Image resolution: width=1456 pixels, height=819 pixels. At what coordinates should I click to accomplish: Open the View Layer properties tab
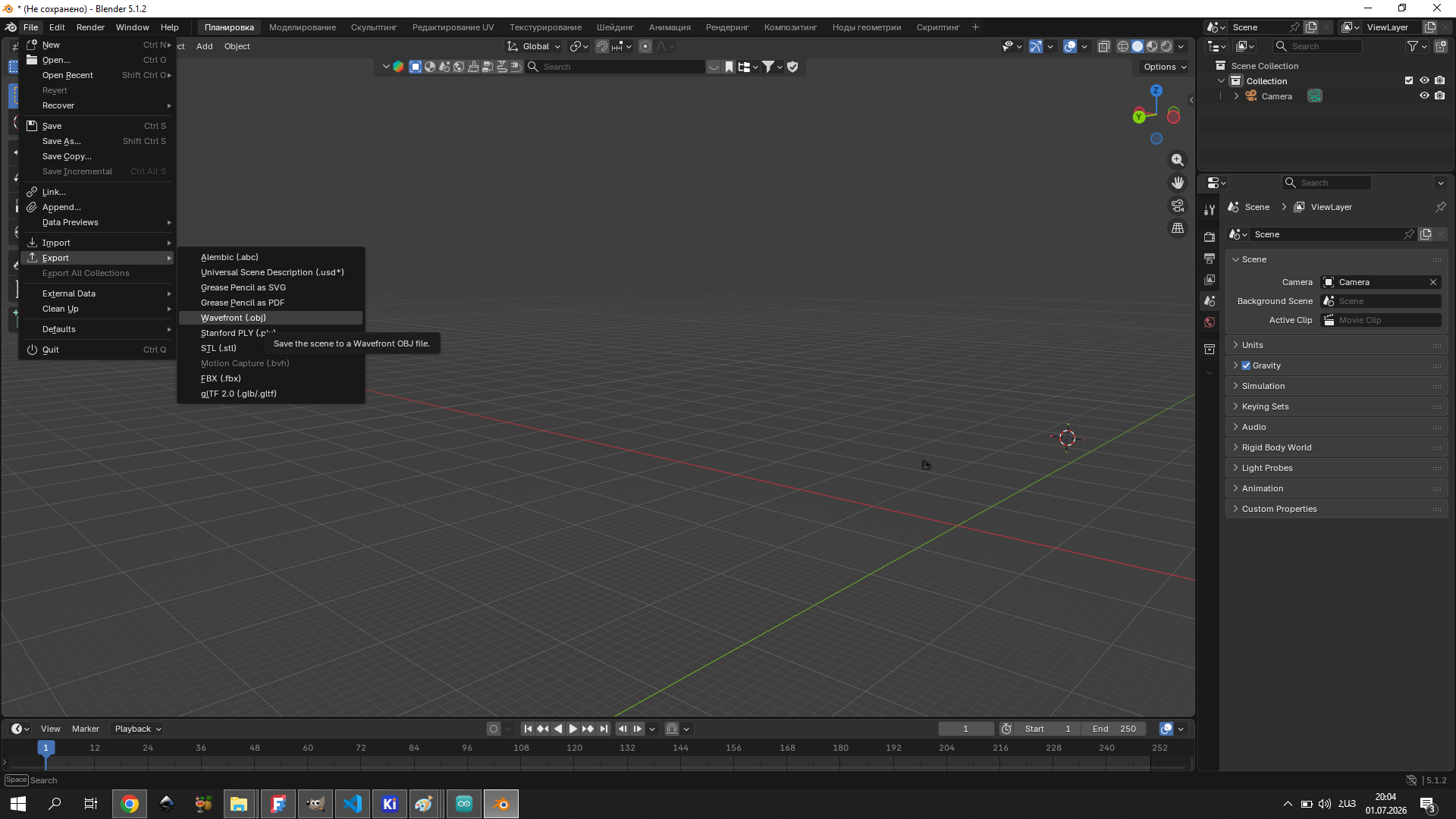pos(1210,280)
